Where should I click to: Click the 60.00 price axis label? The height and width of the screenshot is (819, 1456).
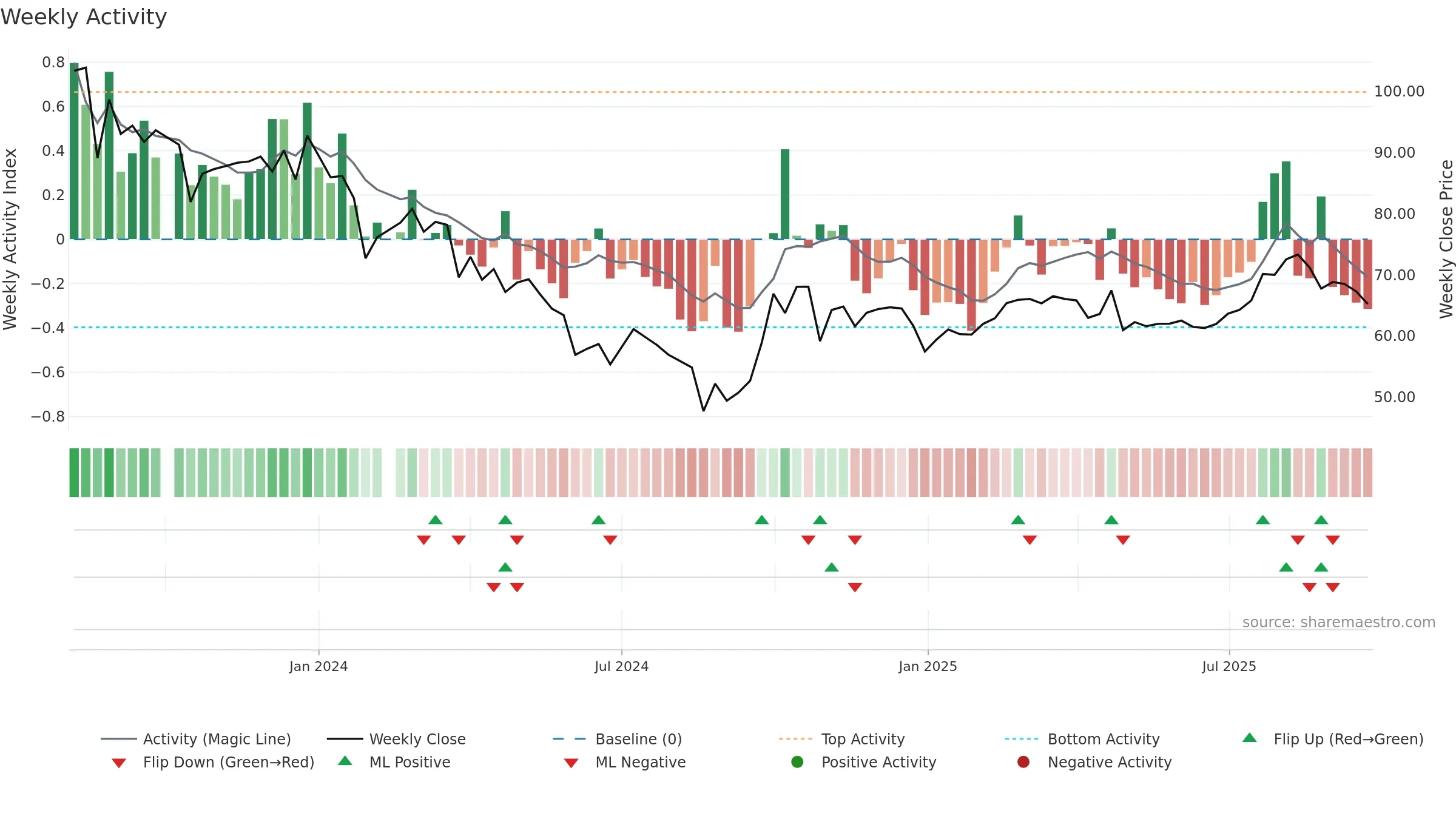click(x=1394, y=336)
